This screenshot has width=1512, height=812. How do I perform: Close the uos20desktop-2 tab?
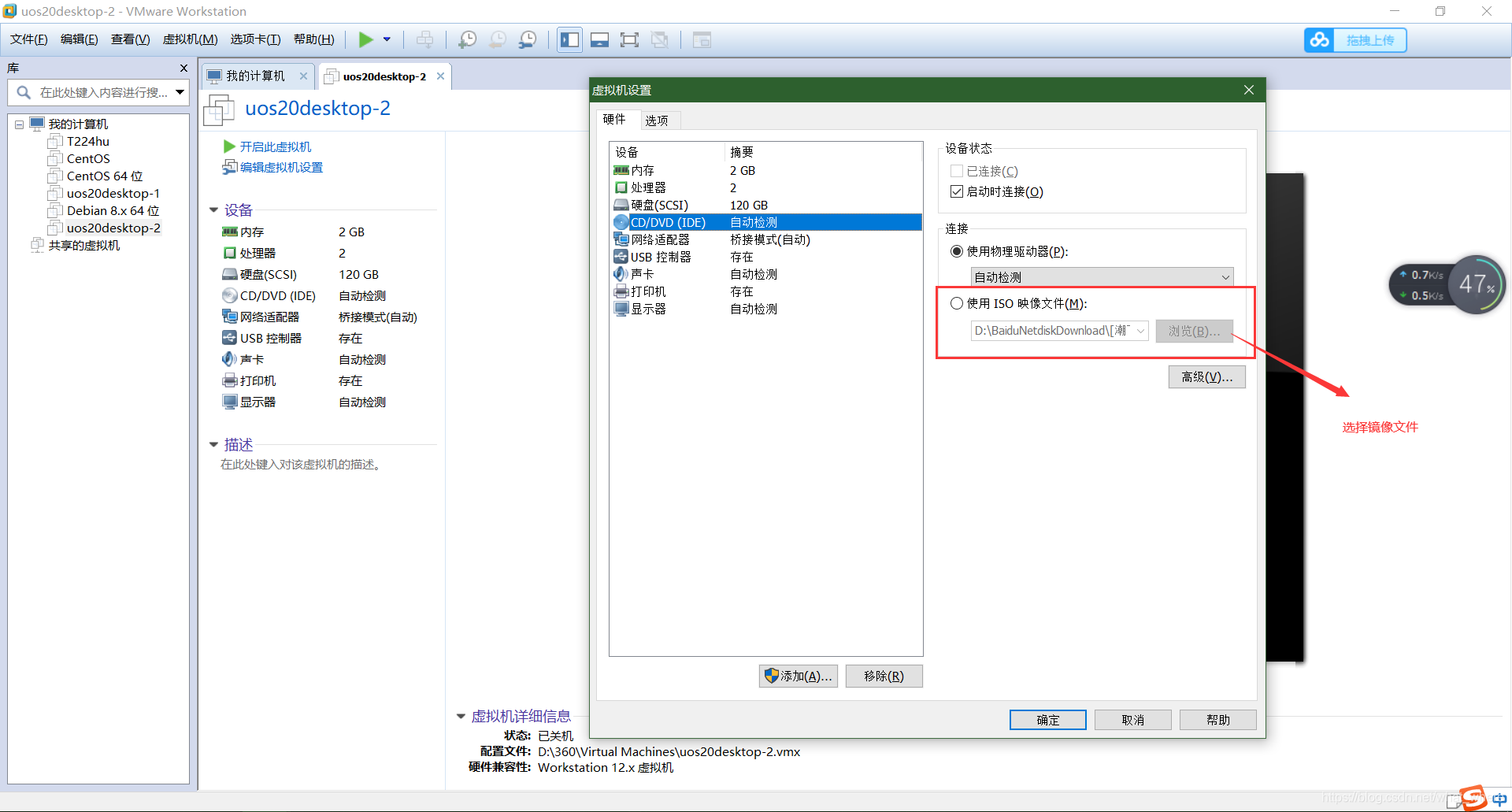(x=440, y=76)
